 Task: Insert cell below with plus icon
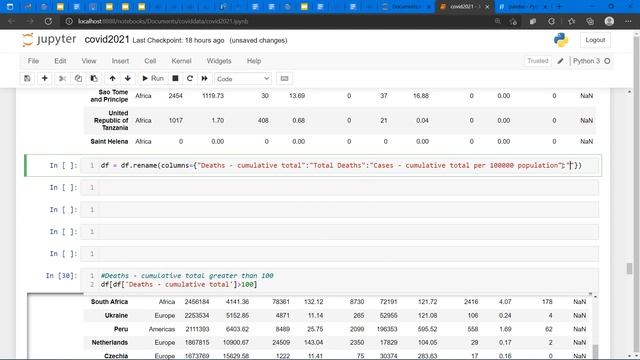[44, 78]
